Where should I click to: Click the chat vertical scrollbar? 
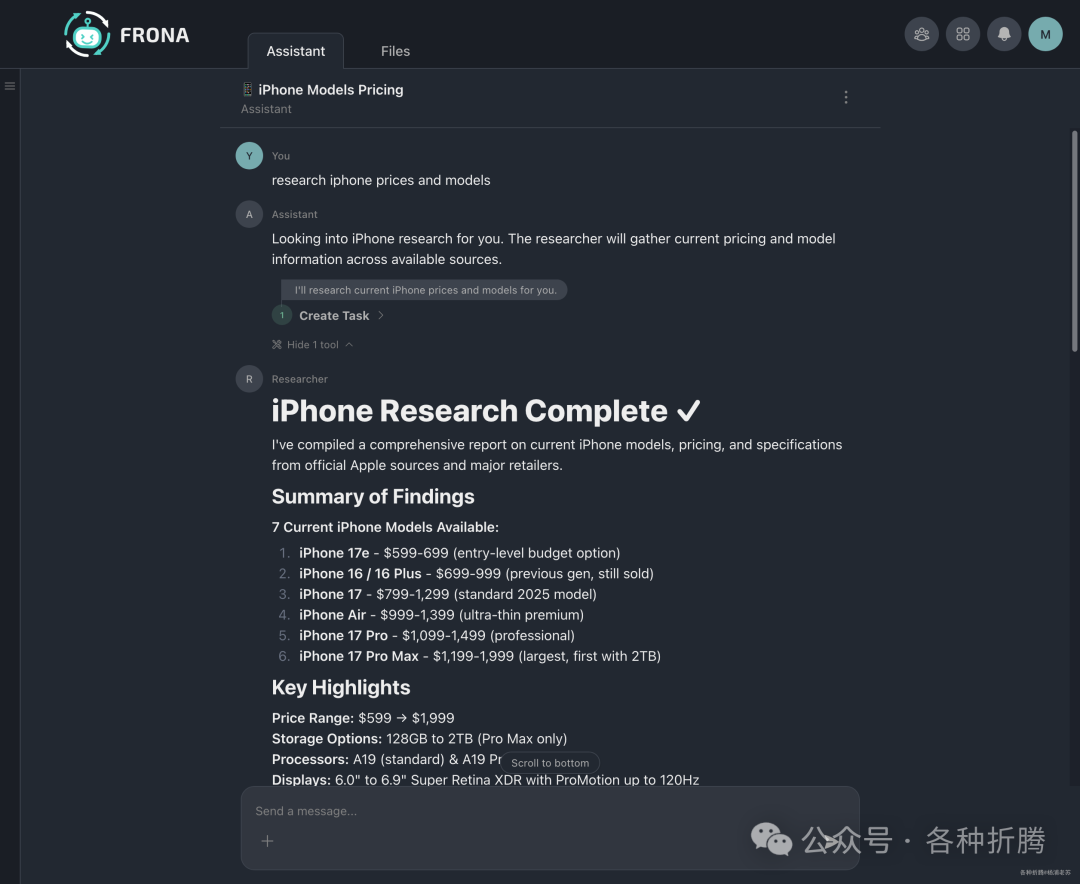coord(1074,240)
